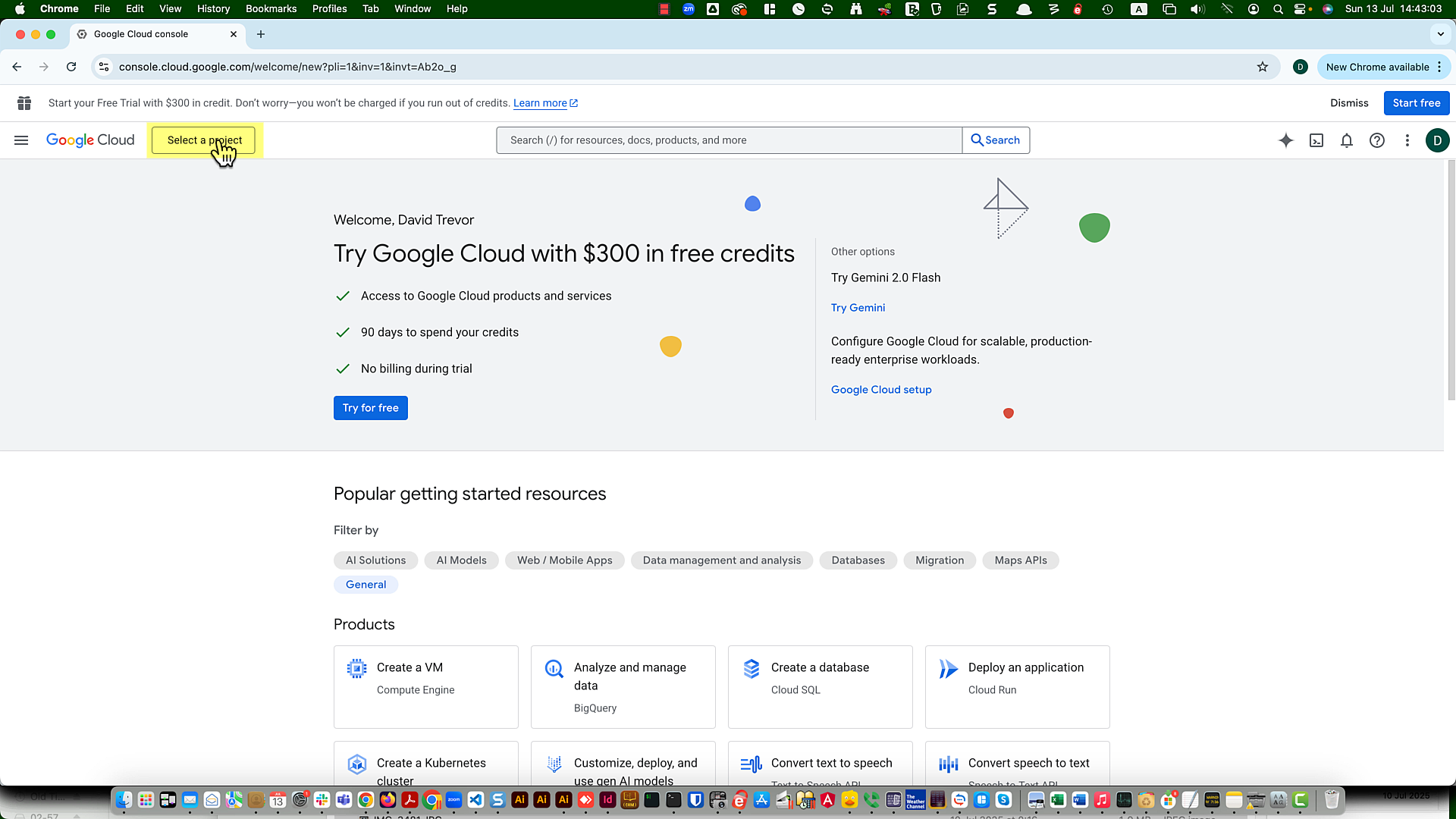This screenshot has height=819, width=1456.
Task: Open the navigation hamburger menu
Action: click(21, 140)
